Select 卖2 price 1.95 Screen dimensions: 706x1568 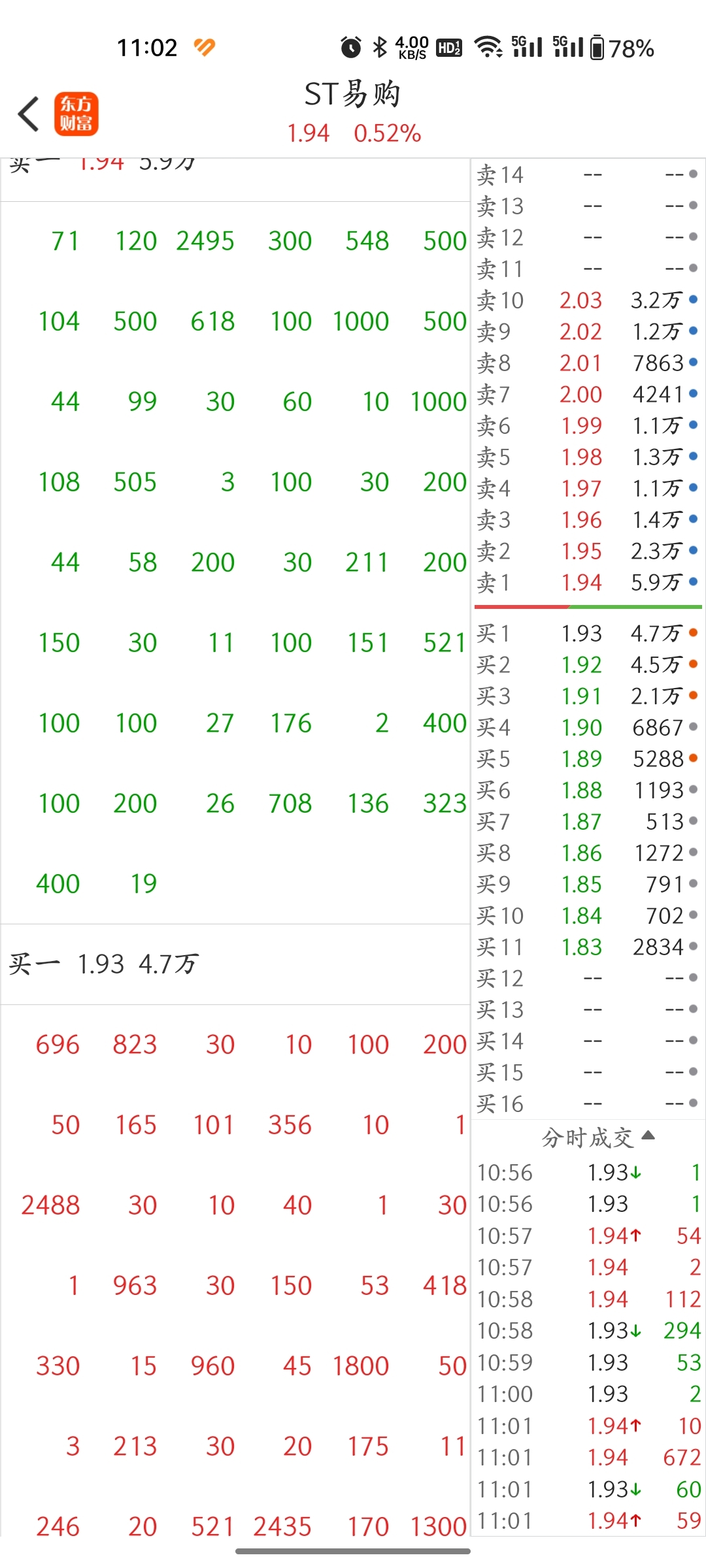pos(581,551)
